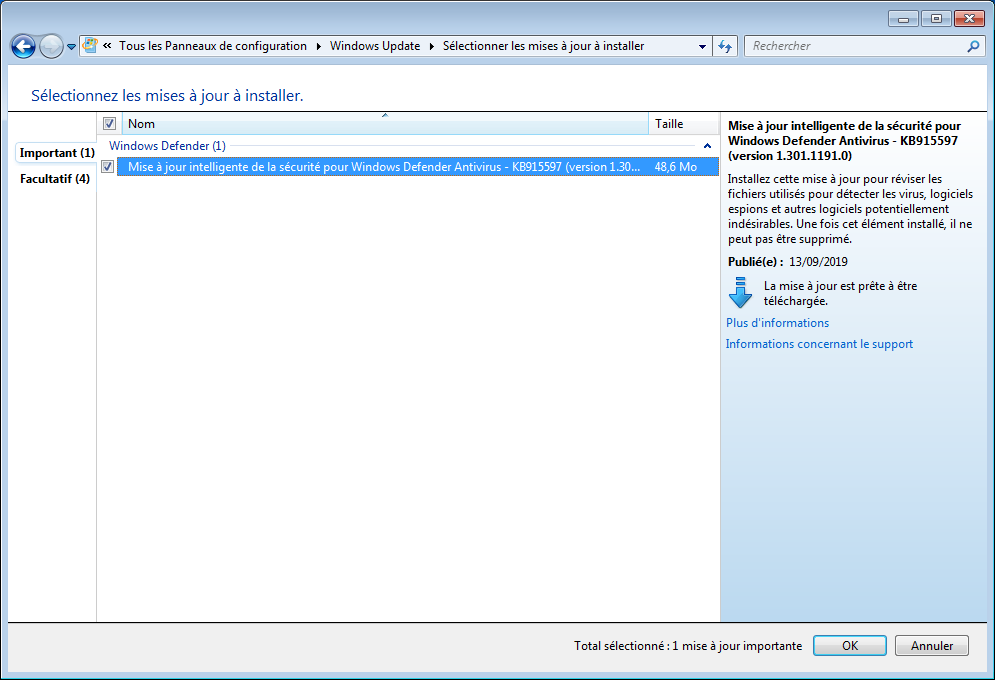Screen dimensions: 995x680
Task: Collapse the Windows Defender (1) group
Action: [708, 146]
